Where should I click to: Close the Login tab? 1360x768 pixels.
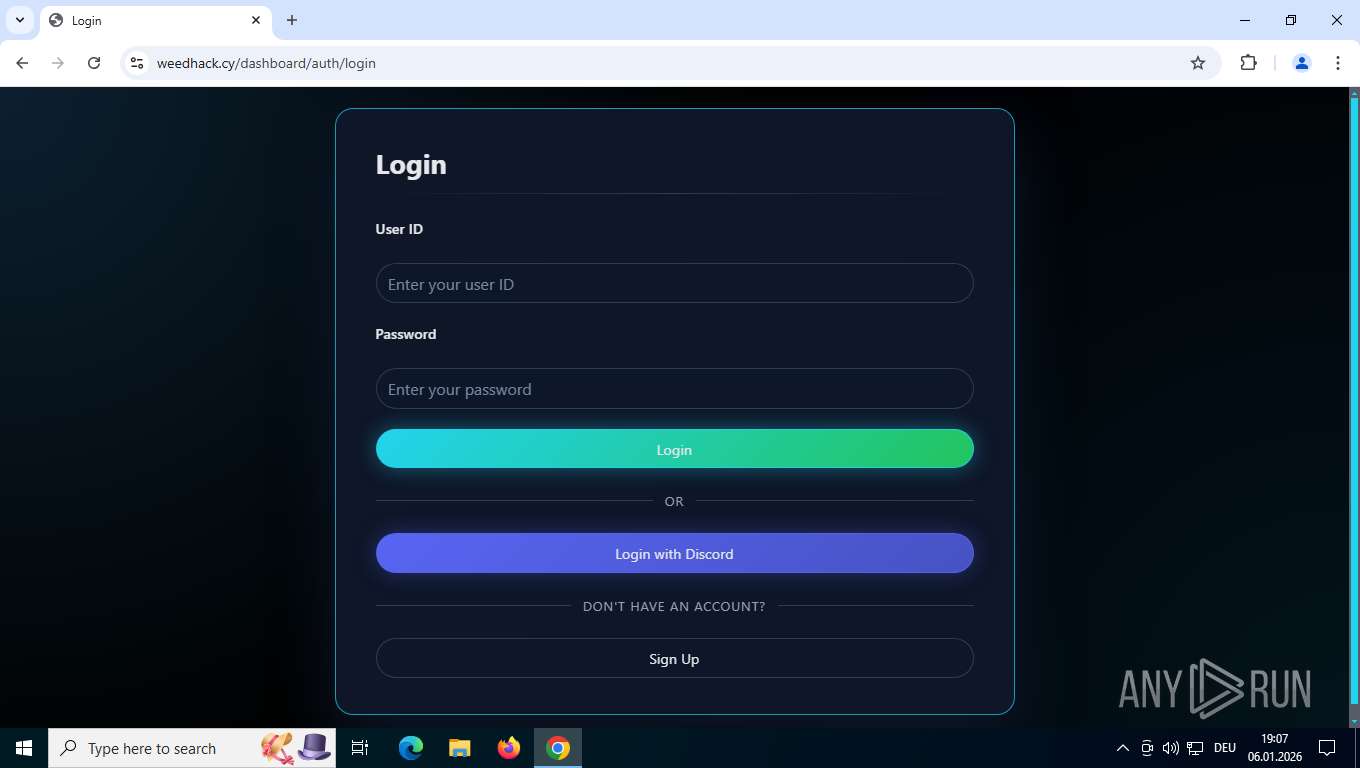[256, 20]
